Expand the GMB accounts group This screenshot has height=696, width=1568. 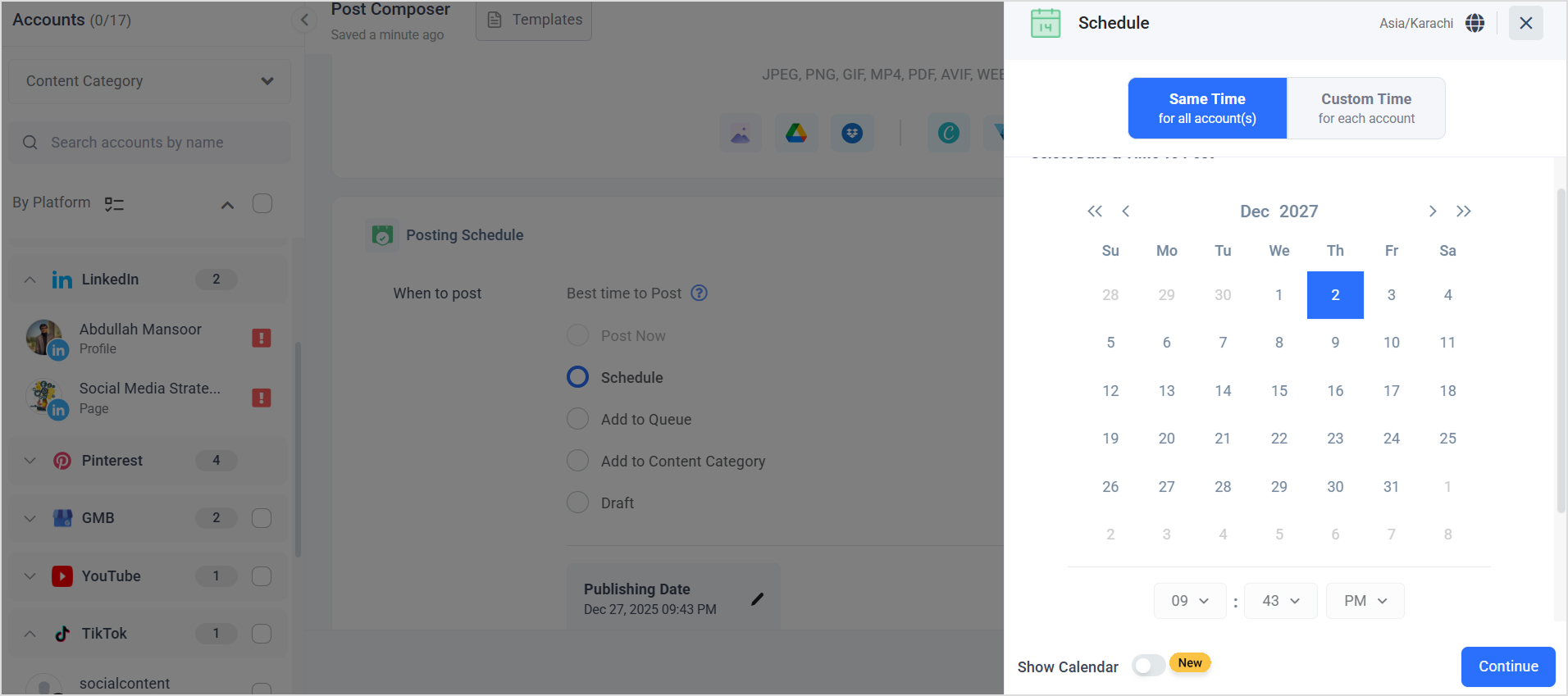[30, 518]
